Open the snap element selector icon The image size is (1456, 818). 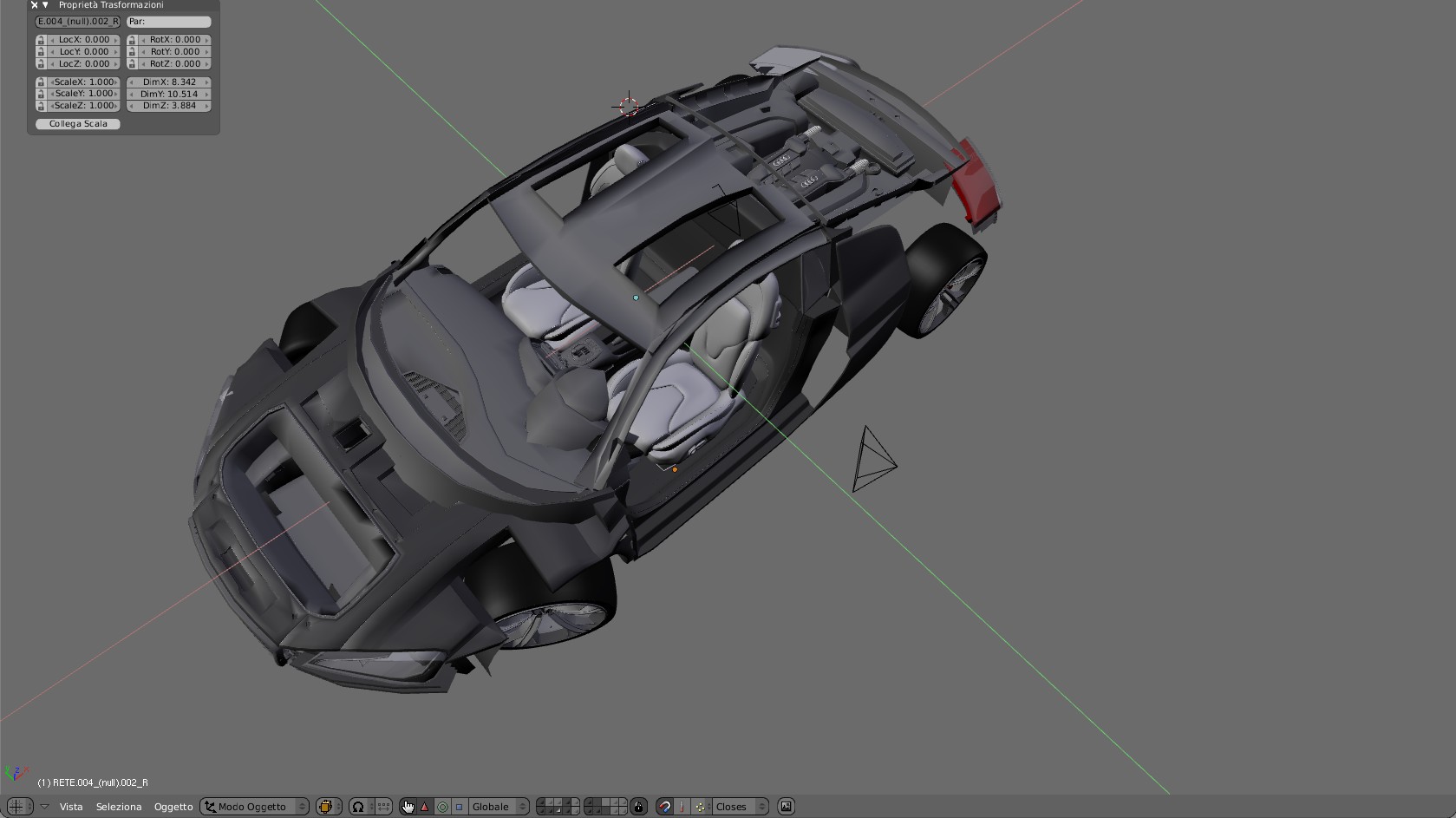(700, 807)
